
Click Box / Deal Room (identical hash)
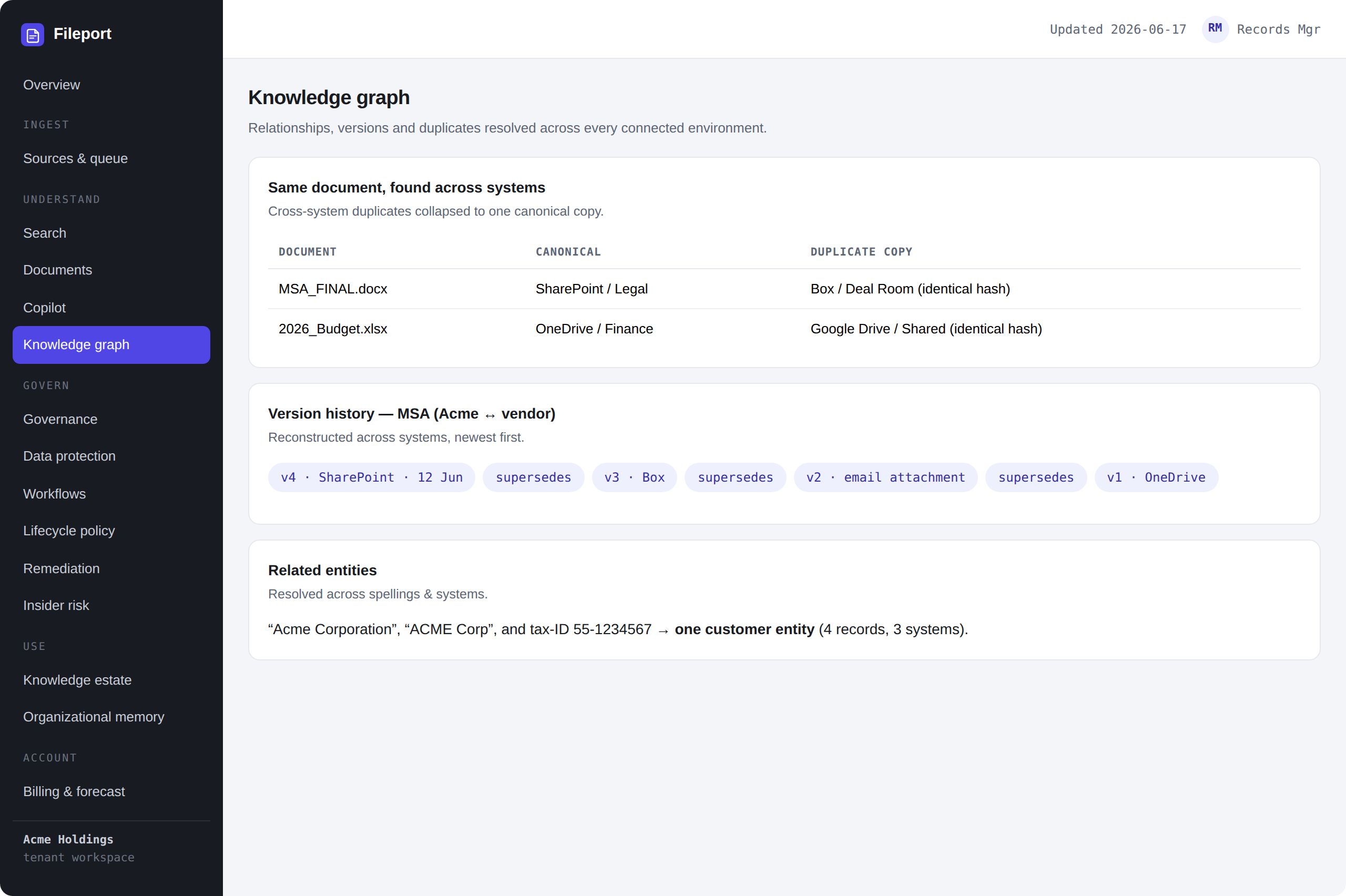click(910, 289)
